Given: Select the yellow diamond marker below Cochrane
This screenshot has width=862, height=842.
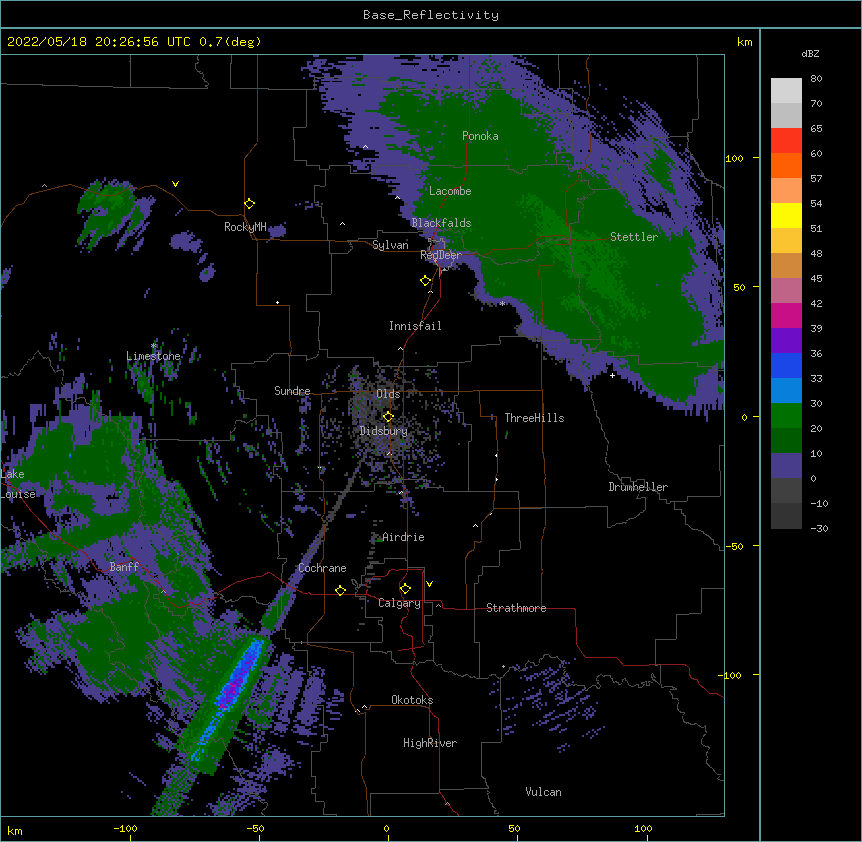Looking at the screenshot, I should 340,590.
